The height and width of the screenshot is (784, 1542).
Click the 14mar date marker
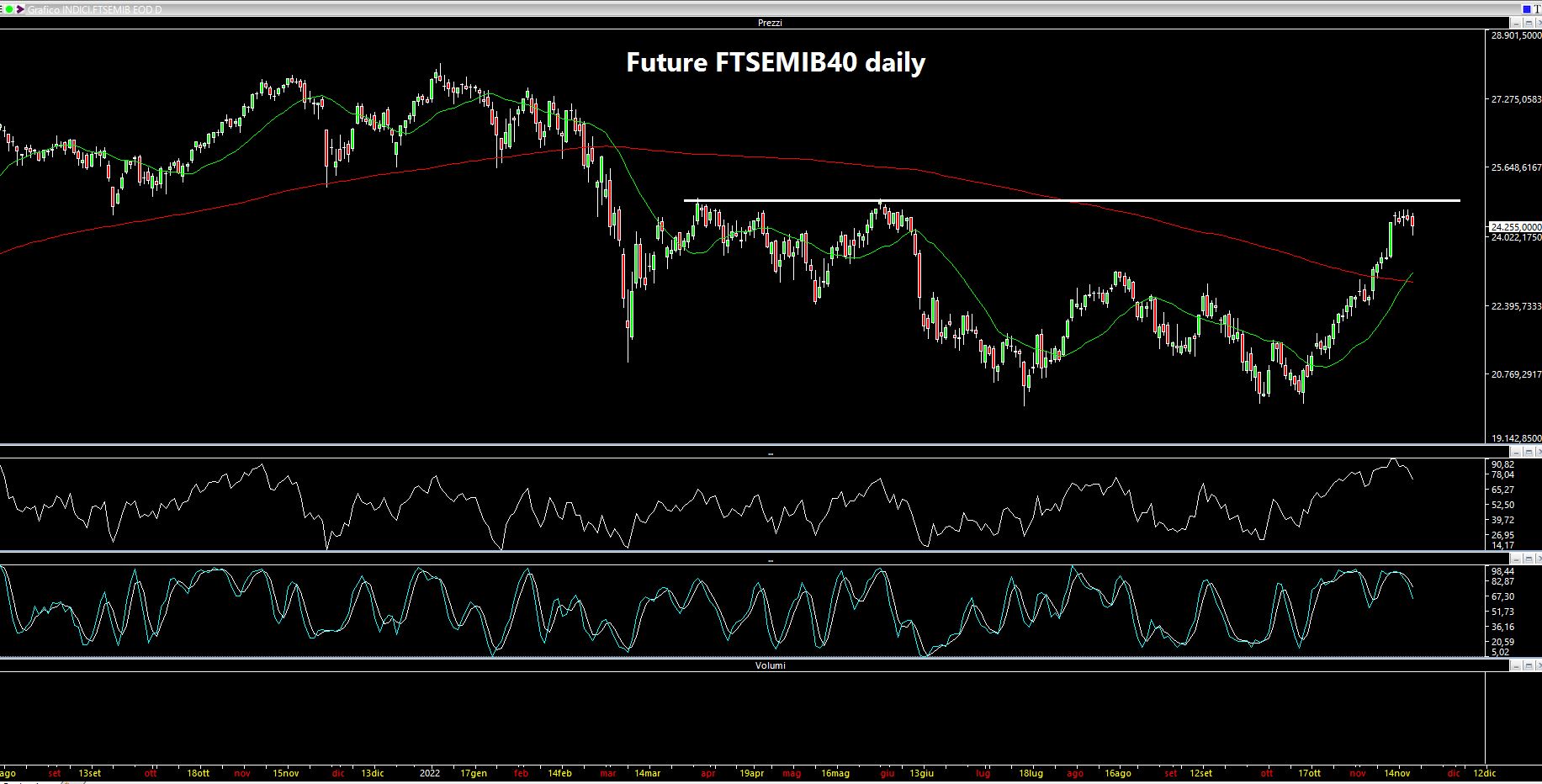click(x=647, y=773)
